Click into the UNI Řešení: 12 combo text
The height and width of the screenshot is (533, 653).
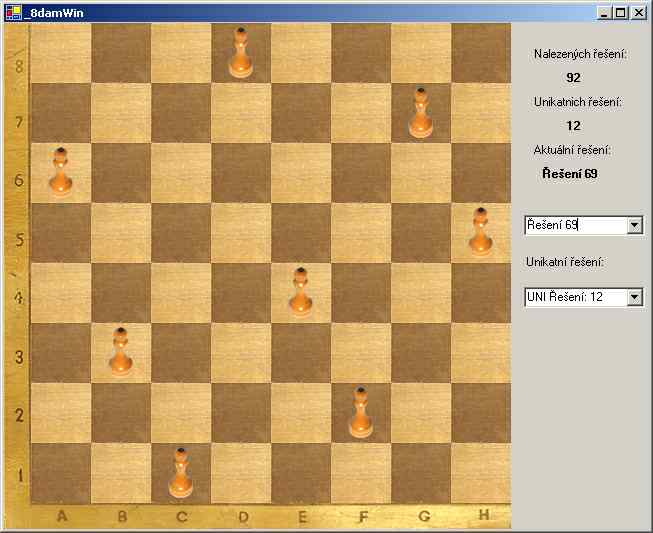(576, 297)
